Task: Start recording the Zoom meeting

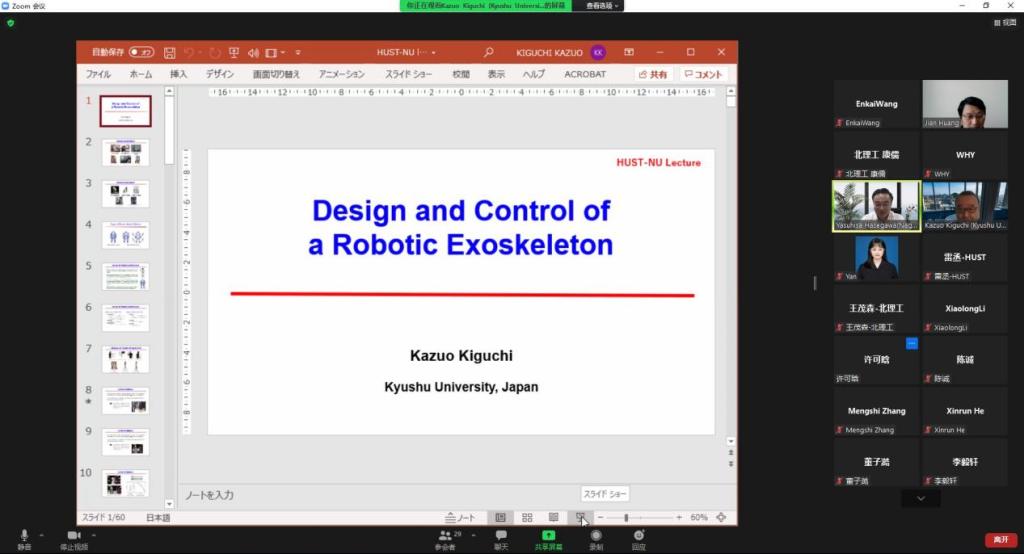Action: 596,536
